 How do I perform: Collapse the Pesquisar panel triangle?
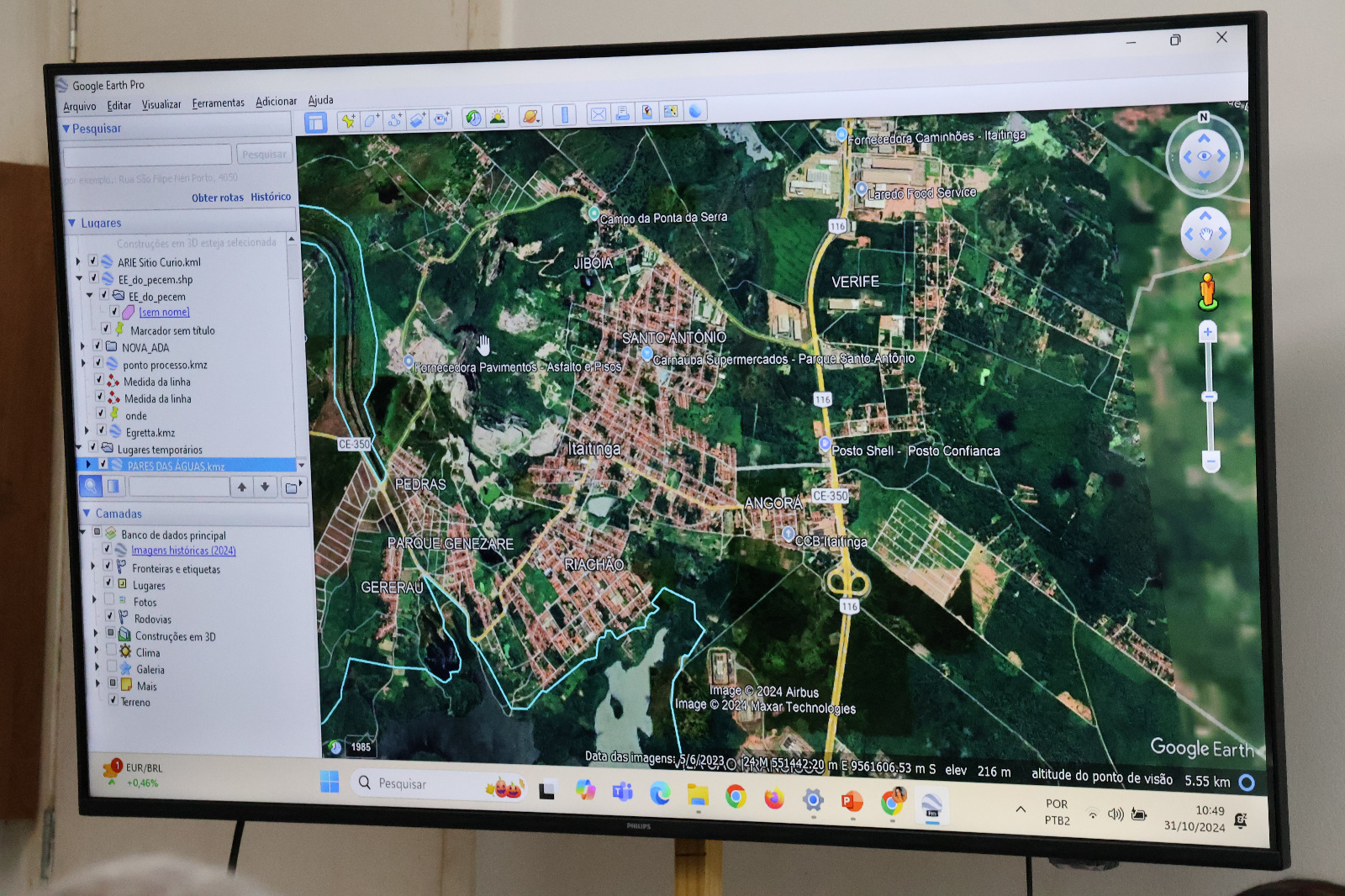[66, 129]
